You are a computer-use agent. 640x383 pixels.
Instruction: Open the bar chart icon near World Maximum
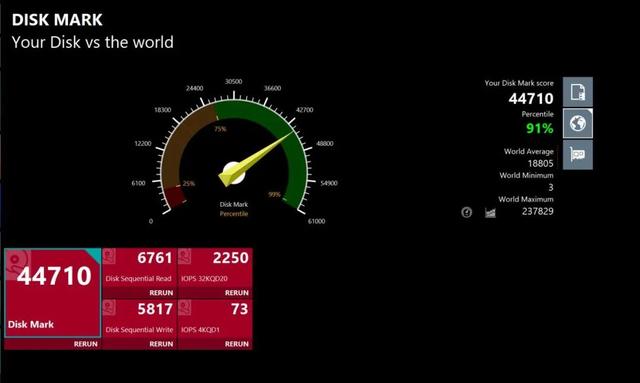(x=490, y=212)
